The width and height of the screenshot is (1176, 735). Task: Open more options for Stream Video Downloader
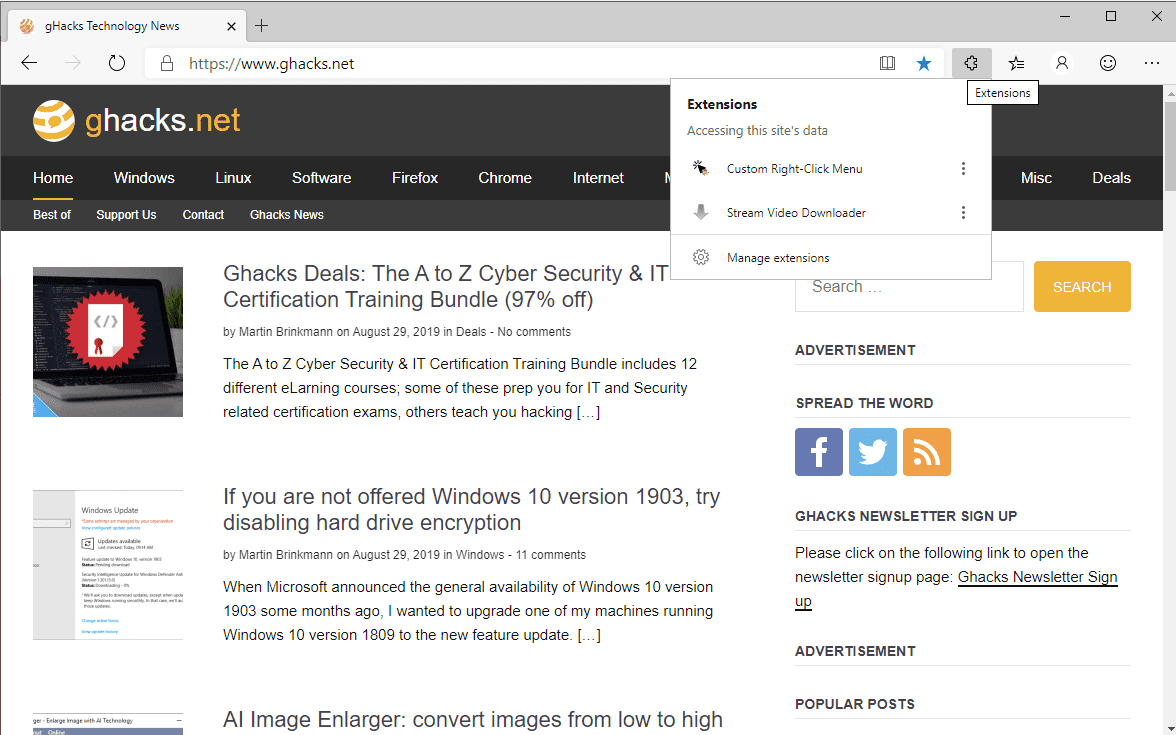[x=963, y=213]
